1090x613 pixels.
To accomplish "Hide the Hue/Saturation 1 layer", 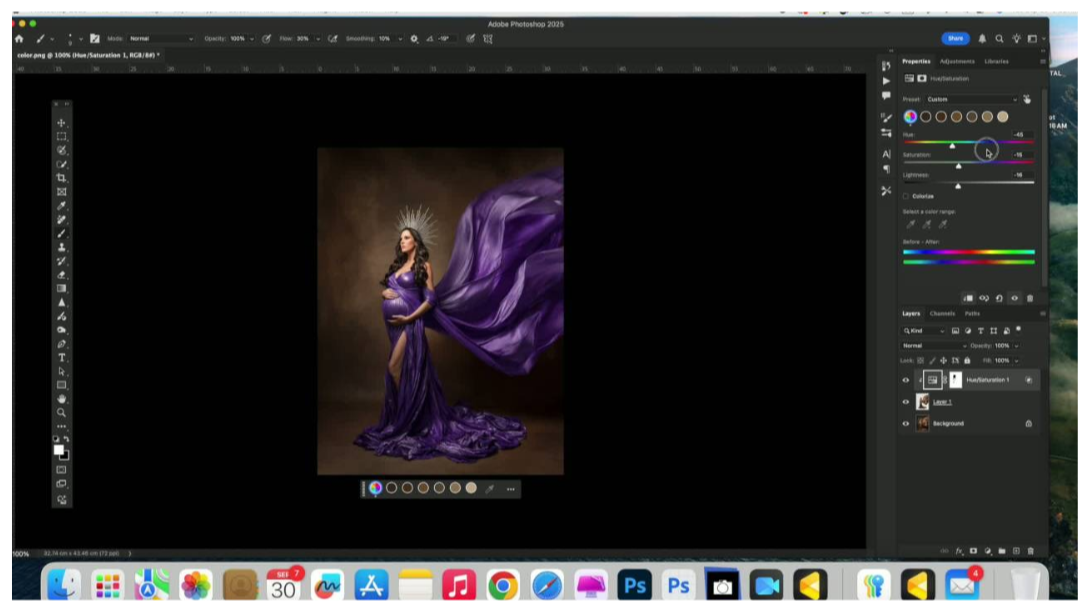I will point(906,380).
